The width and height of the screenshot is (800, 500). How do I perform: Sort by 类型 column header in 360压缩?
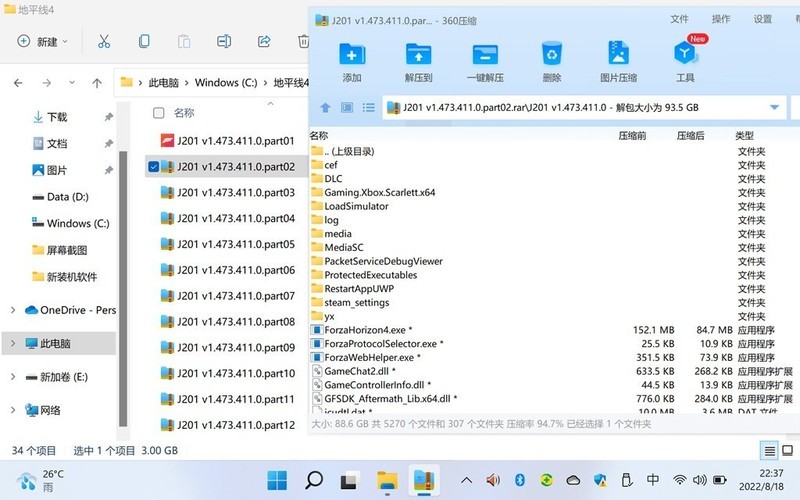pyautogui.click(x=744, y=136)
